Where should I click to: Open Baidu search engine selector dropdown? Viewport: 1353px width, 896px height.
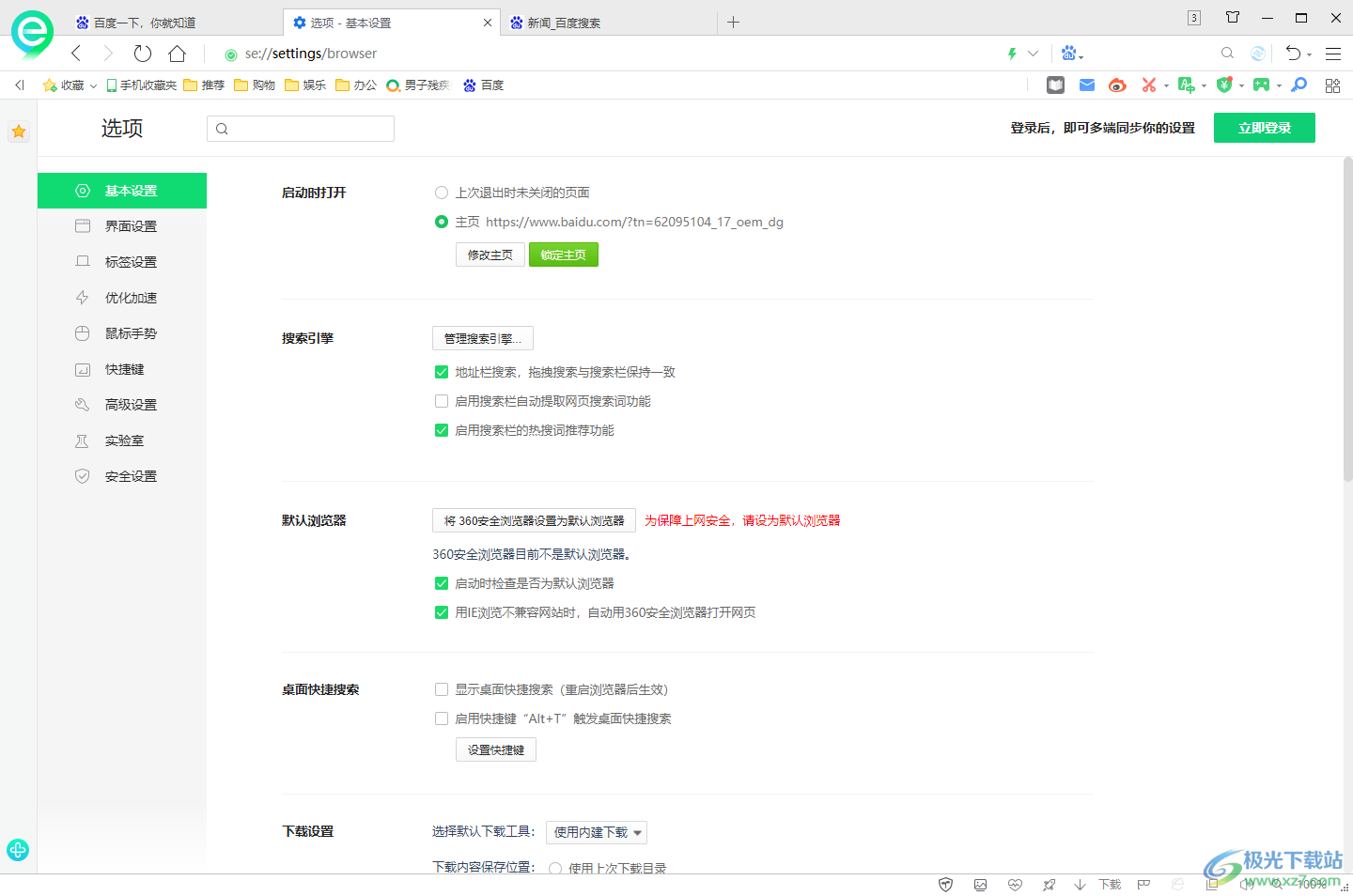coord(1072,54)
